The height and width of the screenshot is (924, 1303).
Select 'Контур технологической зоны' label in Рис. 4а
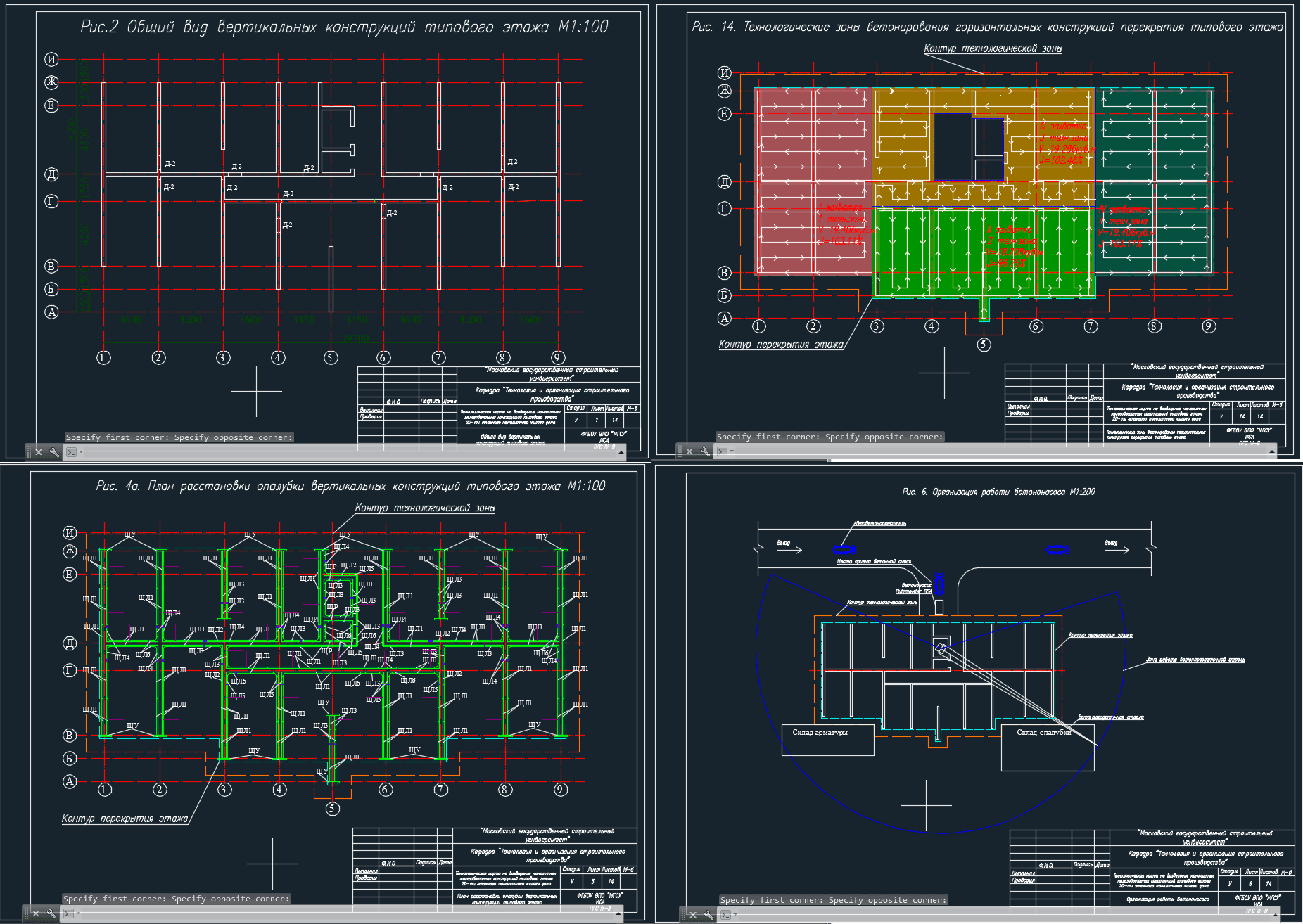point(425,508)
